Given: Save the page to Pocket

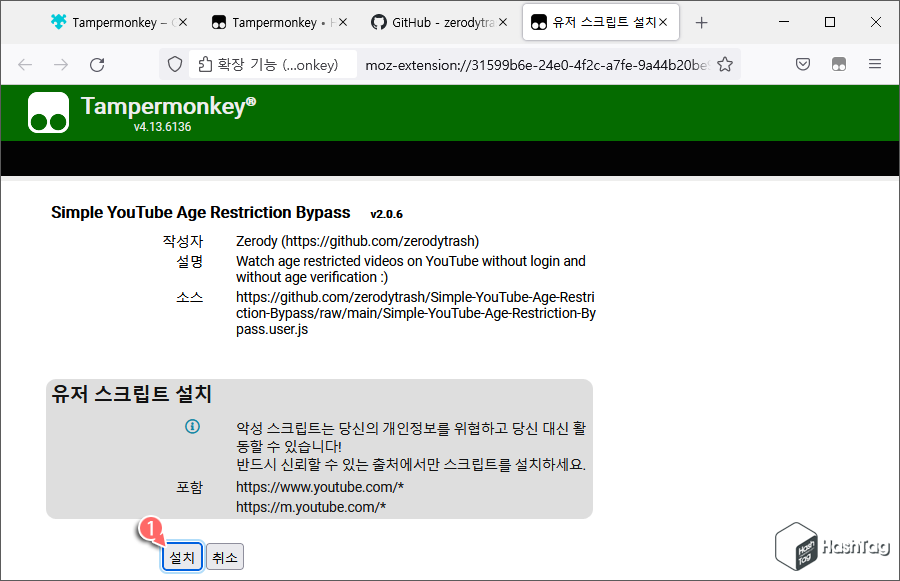Looking at the screenshot, I should tap(802, 63).
